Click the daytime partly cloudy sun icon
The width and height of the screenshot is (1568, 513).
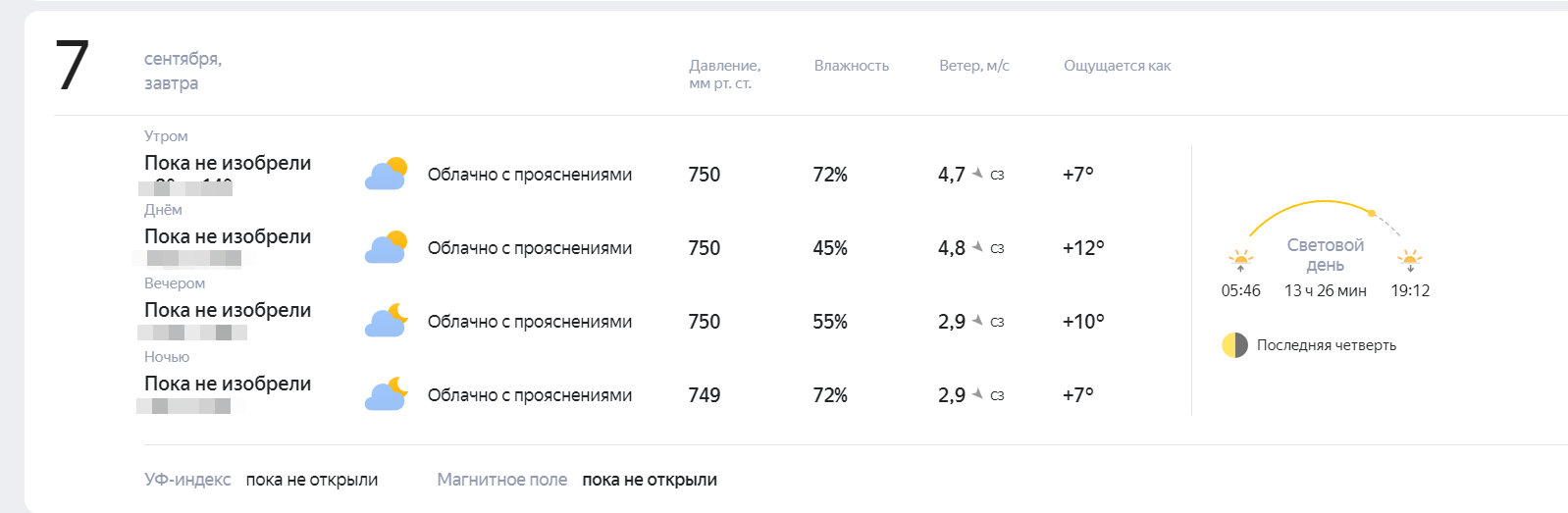point(386,248)
